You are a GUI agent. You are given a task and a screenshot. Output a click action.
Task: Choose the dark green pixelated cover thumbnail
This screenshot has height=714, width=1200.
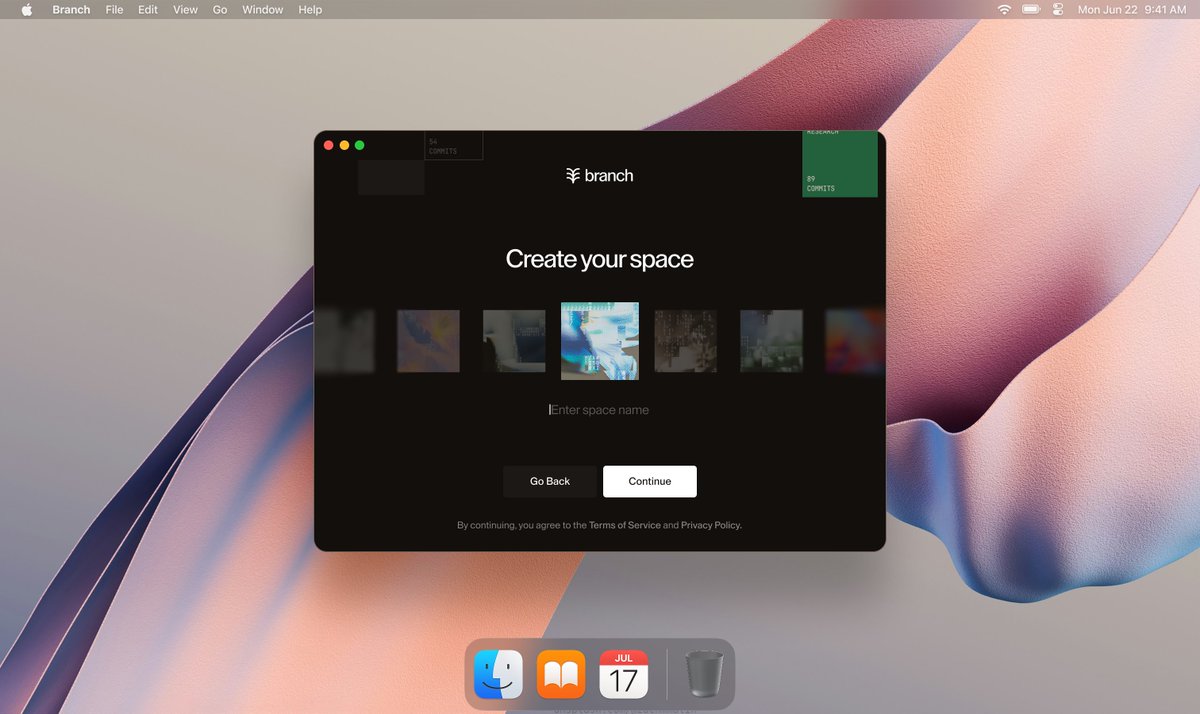[771, 341]
